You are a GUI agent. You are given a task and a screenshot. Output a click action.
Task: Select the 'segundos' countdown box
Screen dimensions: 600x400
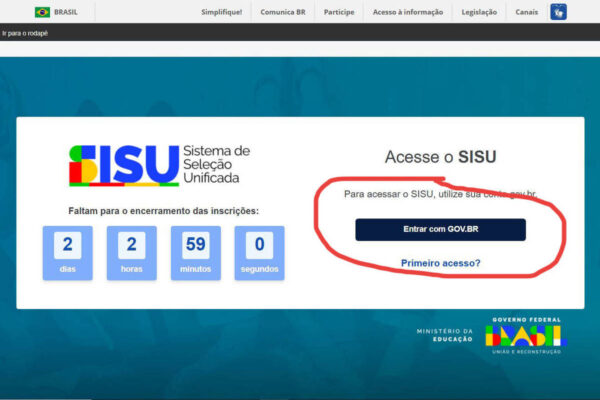(259, 252)
